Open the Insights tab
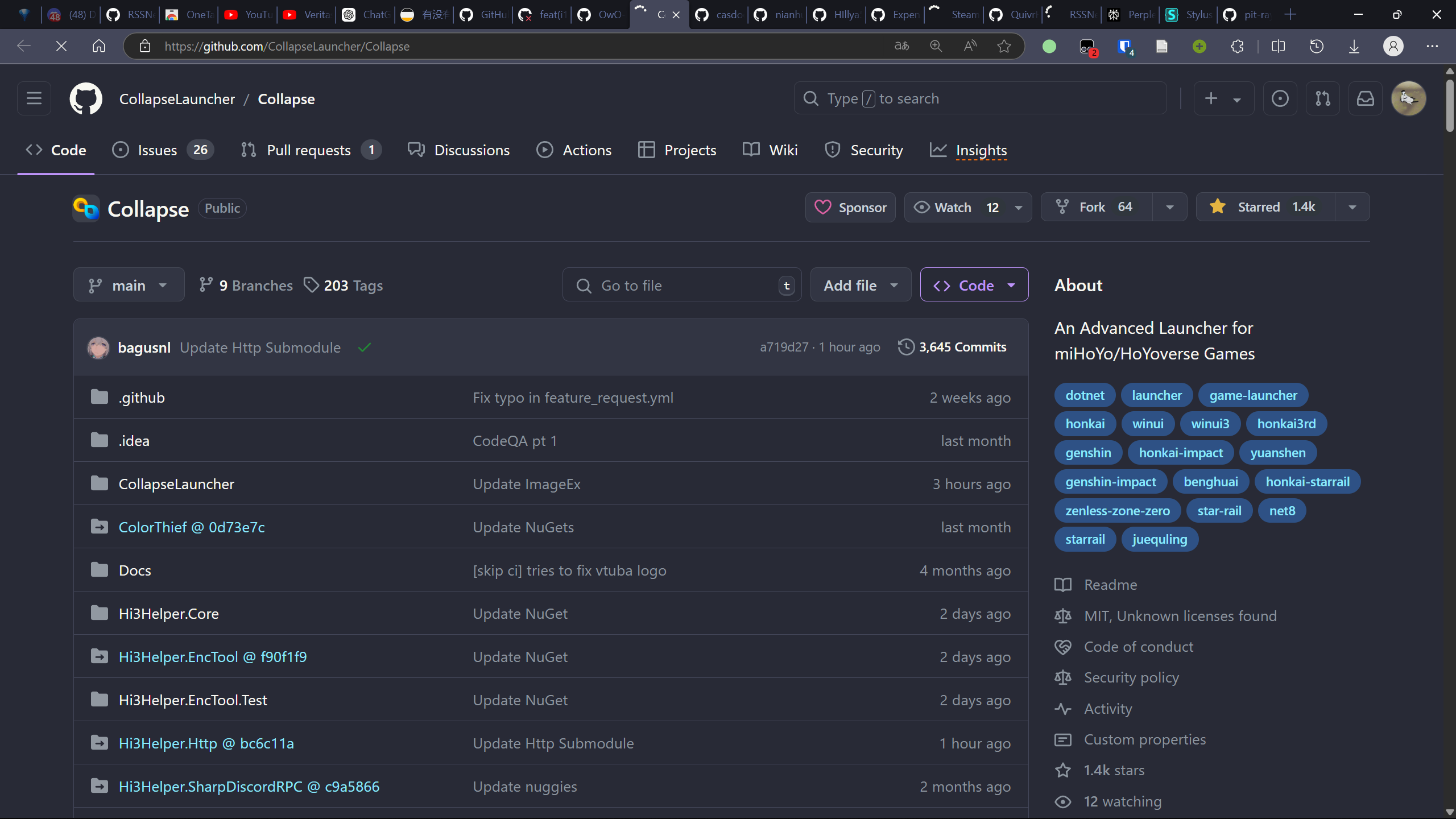The height and width of the screenshot is (819, 1456). pyautogui.click(x=981, y=150)
